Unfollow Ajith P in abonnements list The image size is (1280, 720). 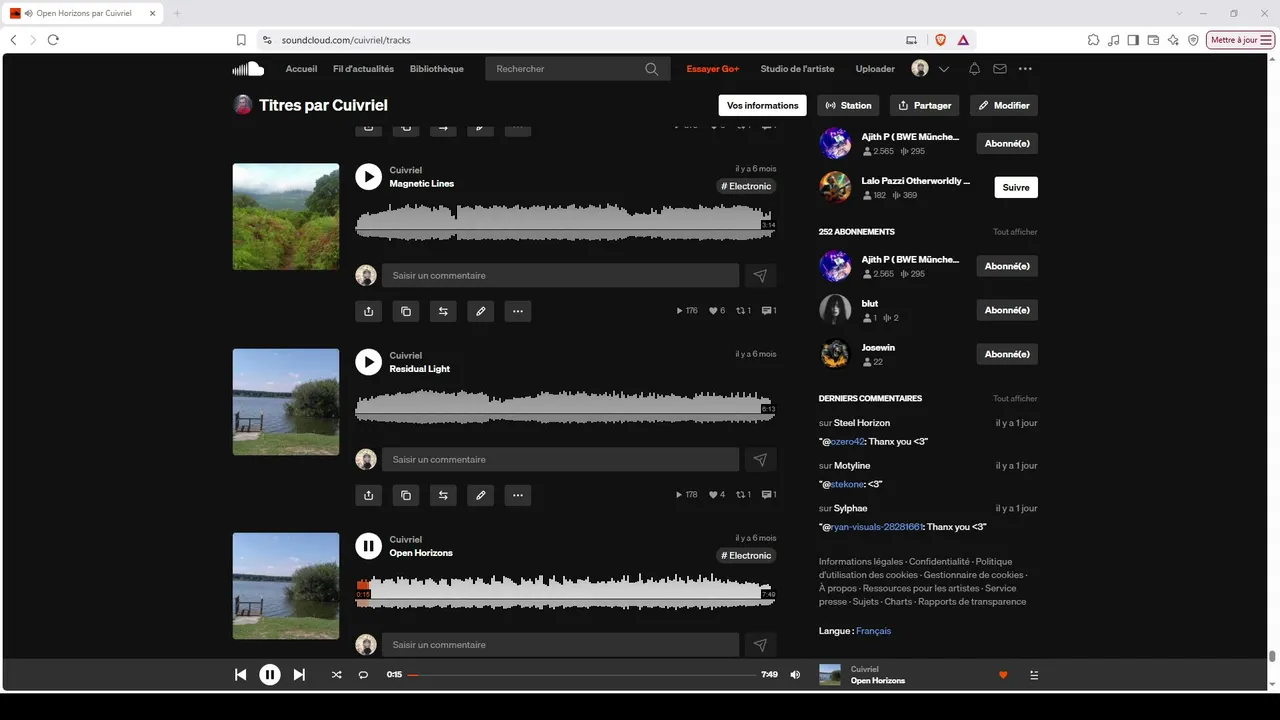click(x=1007, y=266)
